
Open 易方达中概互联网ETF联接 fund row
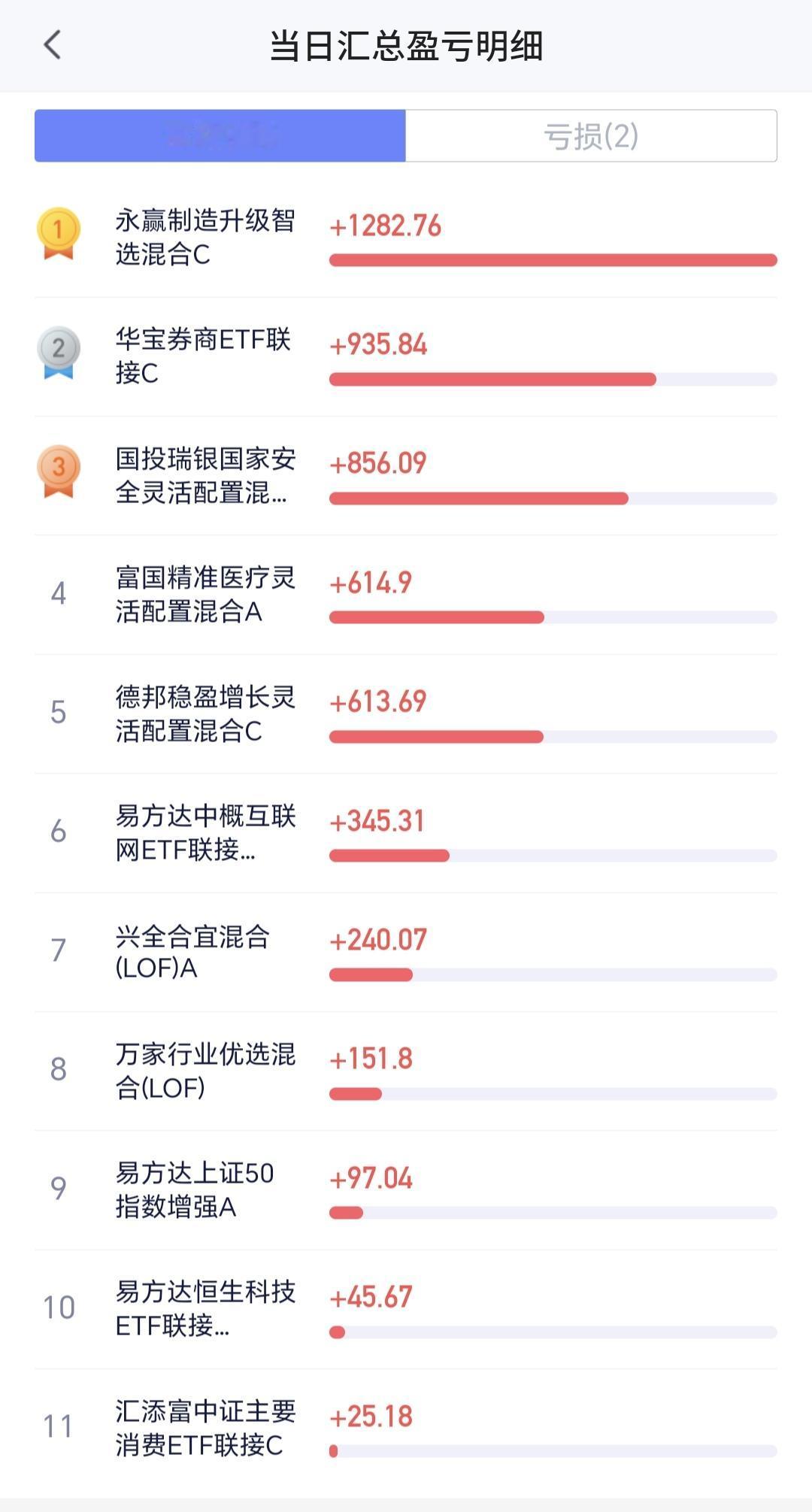pos(406,833)
